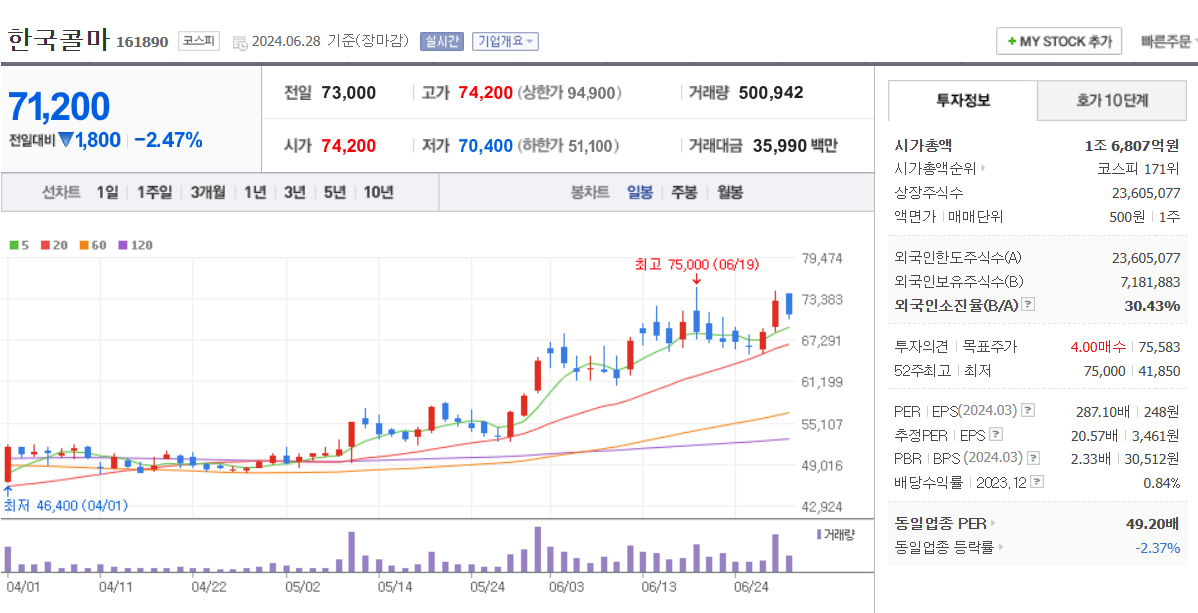
Task: Select the 10년 line chart period
Action: pyautogui.click(x=378, y=193)
